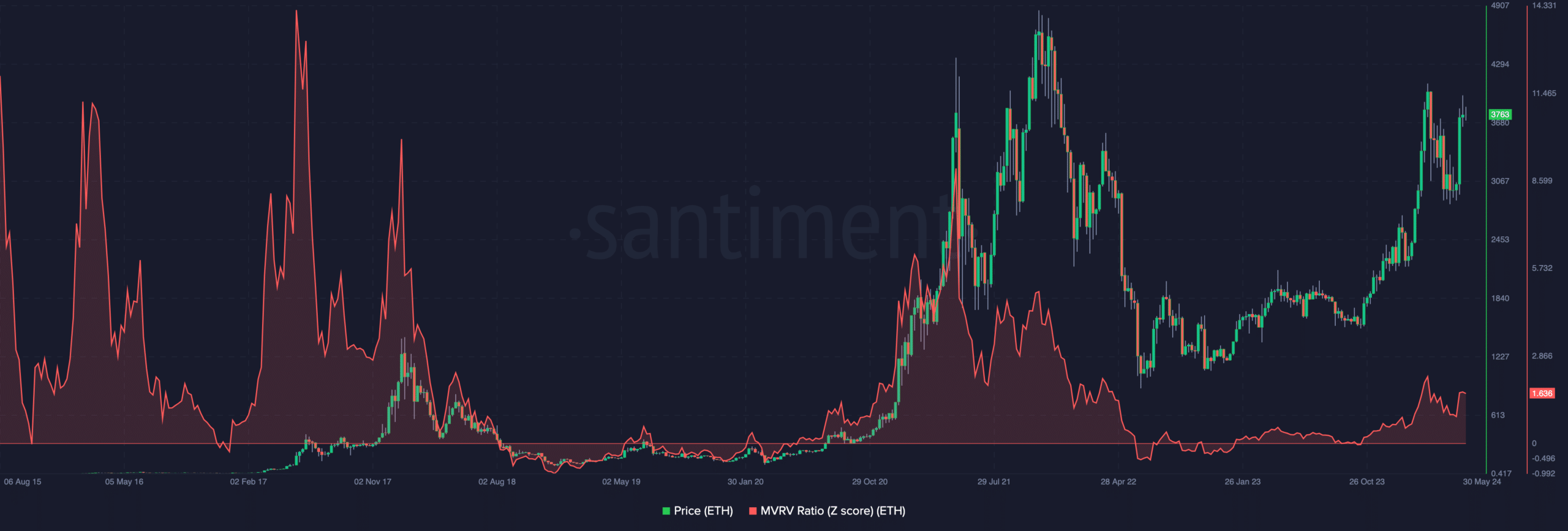Viewport: 1568px width, 531px height.
Task: Click the '02 Nov 17' date label
Action: (x=372, y=482)
